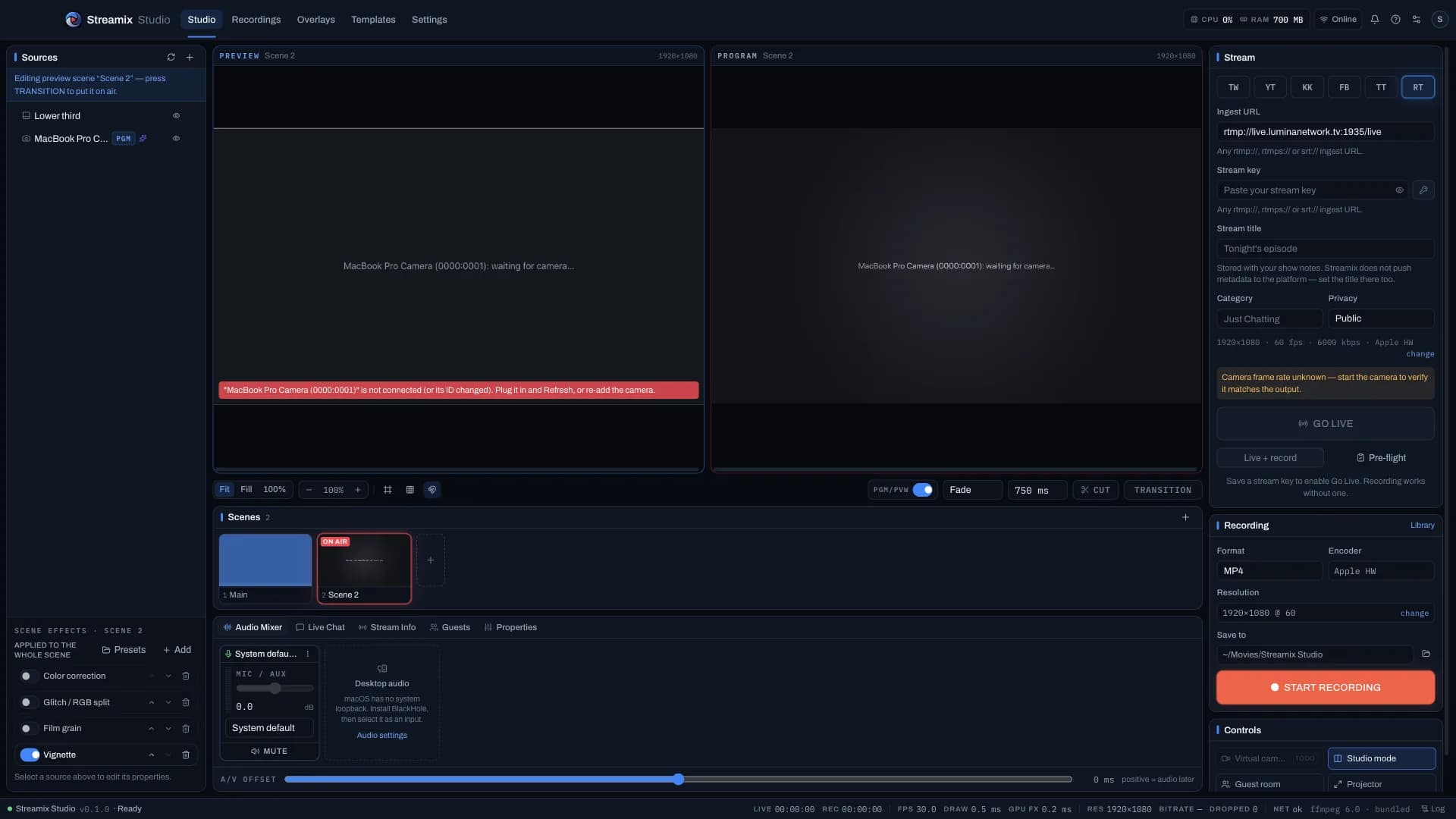Add a new scene with Scenes header plus
The height and width of the screenshot is (819, 1456).
(1185, 517)
